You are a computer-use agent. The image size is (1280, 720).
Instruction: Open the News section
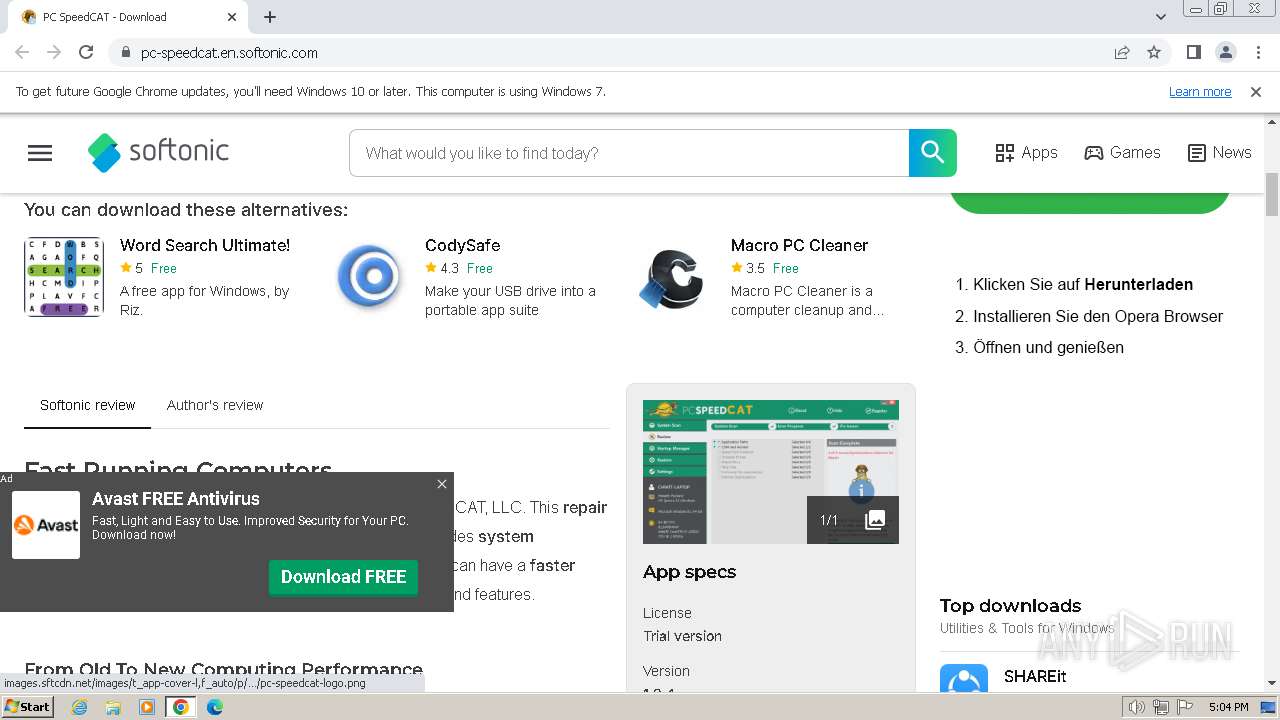tap(1219, 153)
